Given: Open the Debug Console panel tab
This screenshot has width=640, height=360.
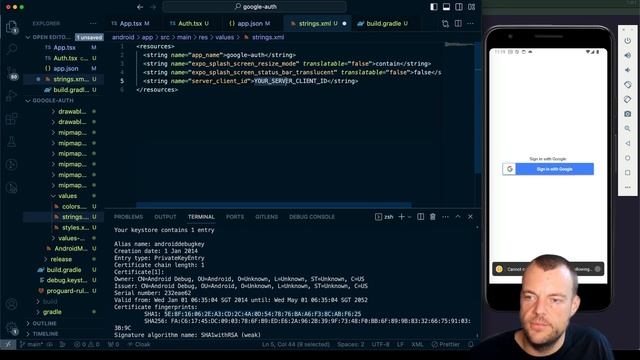Looking at the screenshot, I should coord(312,217).
